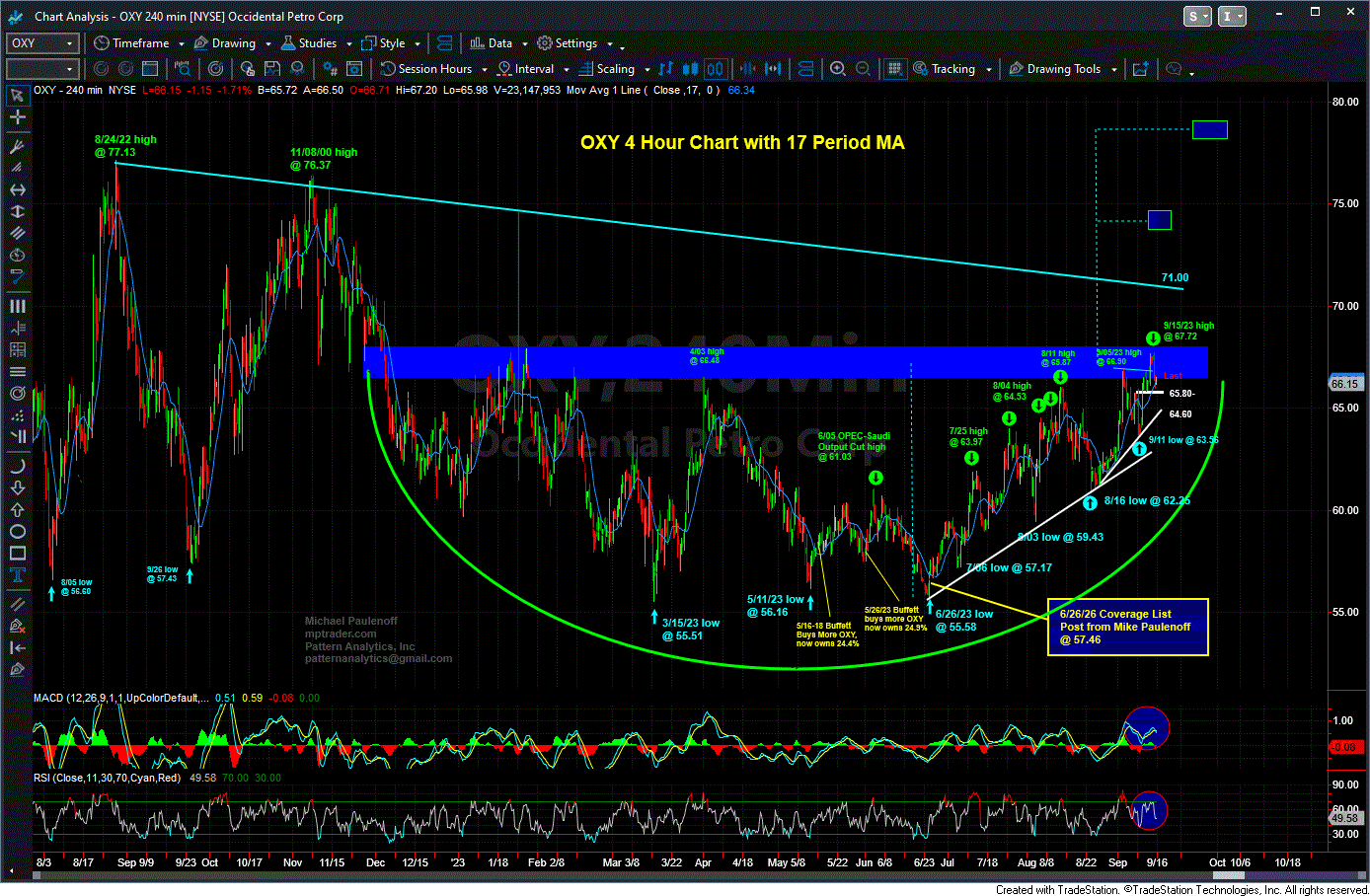Click the delete drawing objects pencil icon
Viewport: 1370px width, 896px height.
click(17, 626)
